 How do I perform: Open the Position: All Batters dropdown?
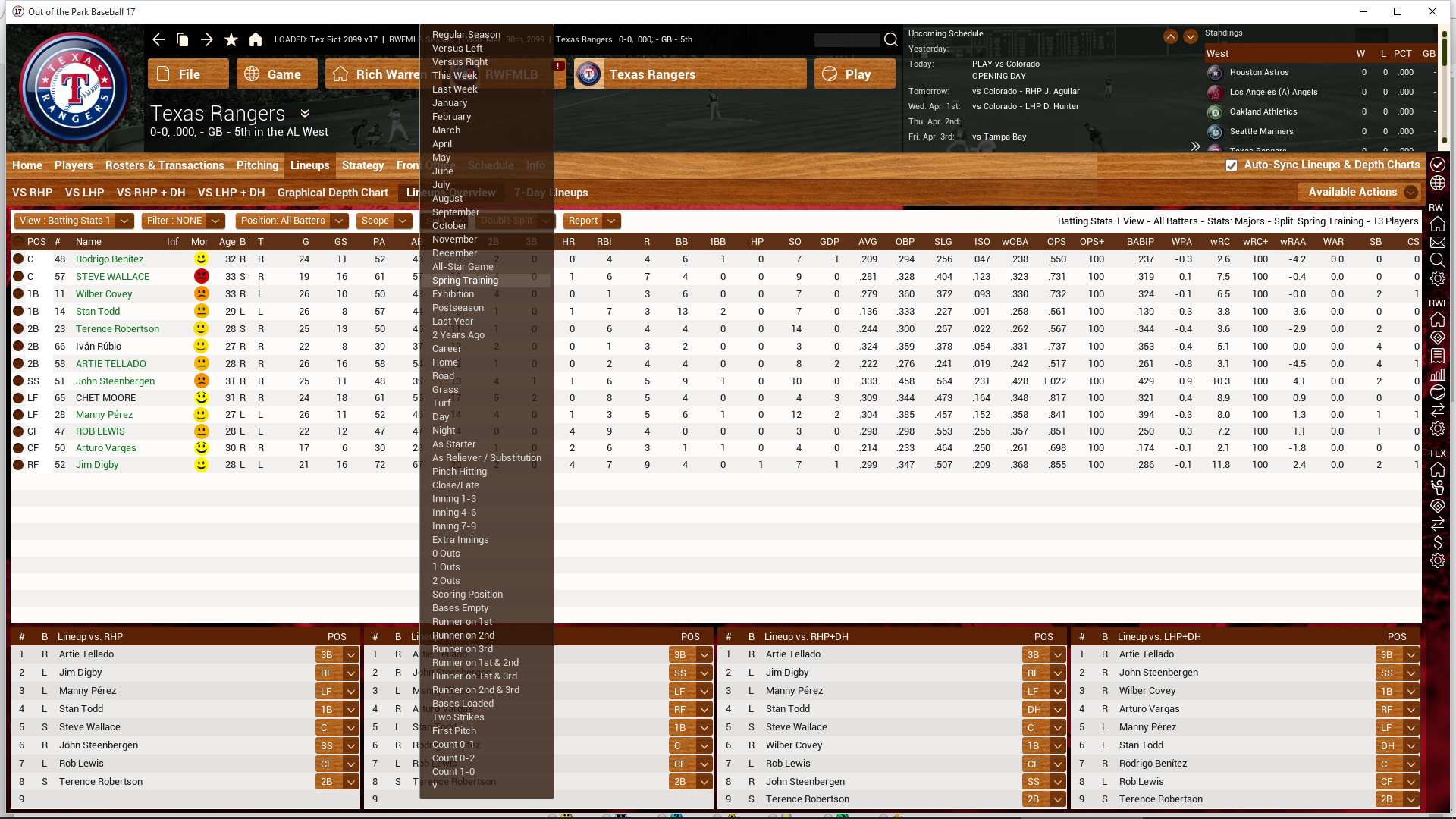point(291,221)
